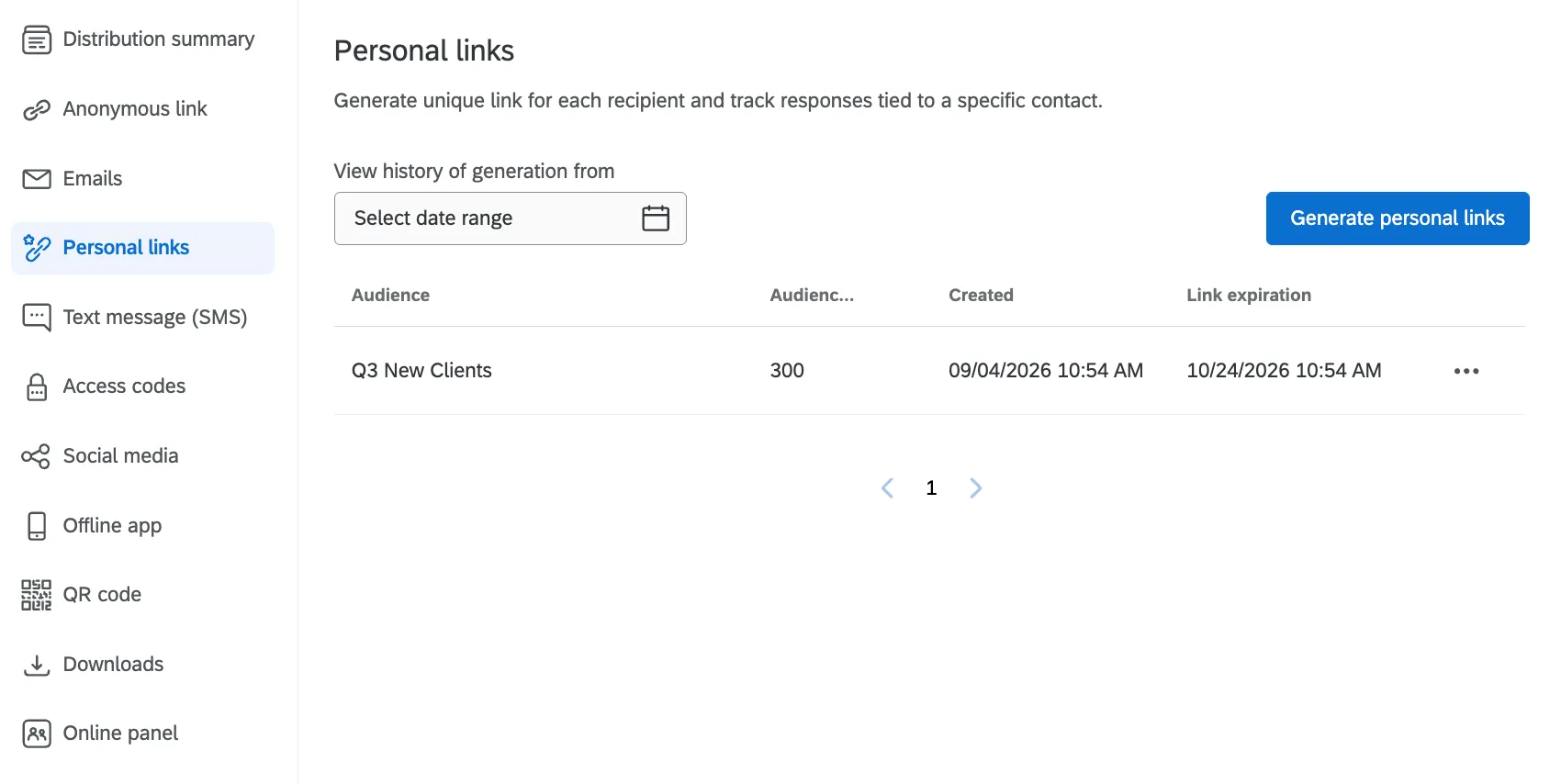Click the Downloads arrow icon
1561x784 pixels.
pyautogui.click(x=37, y=665)
